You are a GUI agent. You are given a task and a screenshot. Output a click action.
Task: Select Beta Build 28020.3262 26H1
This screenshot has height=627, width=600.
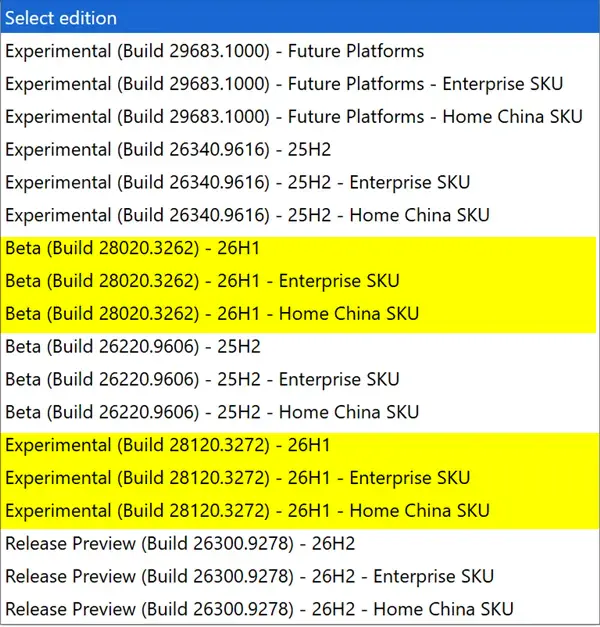[300, 248]
